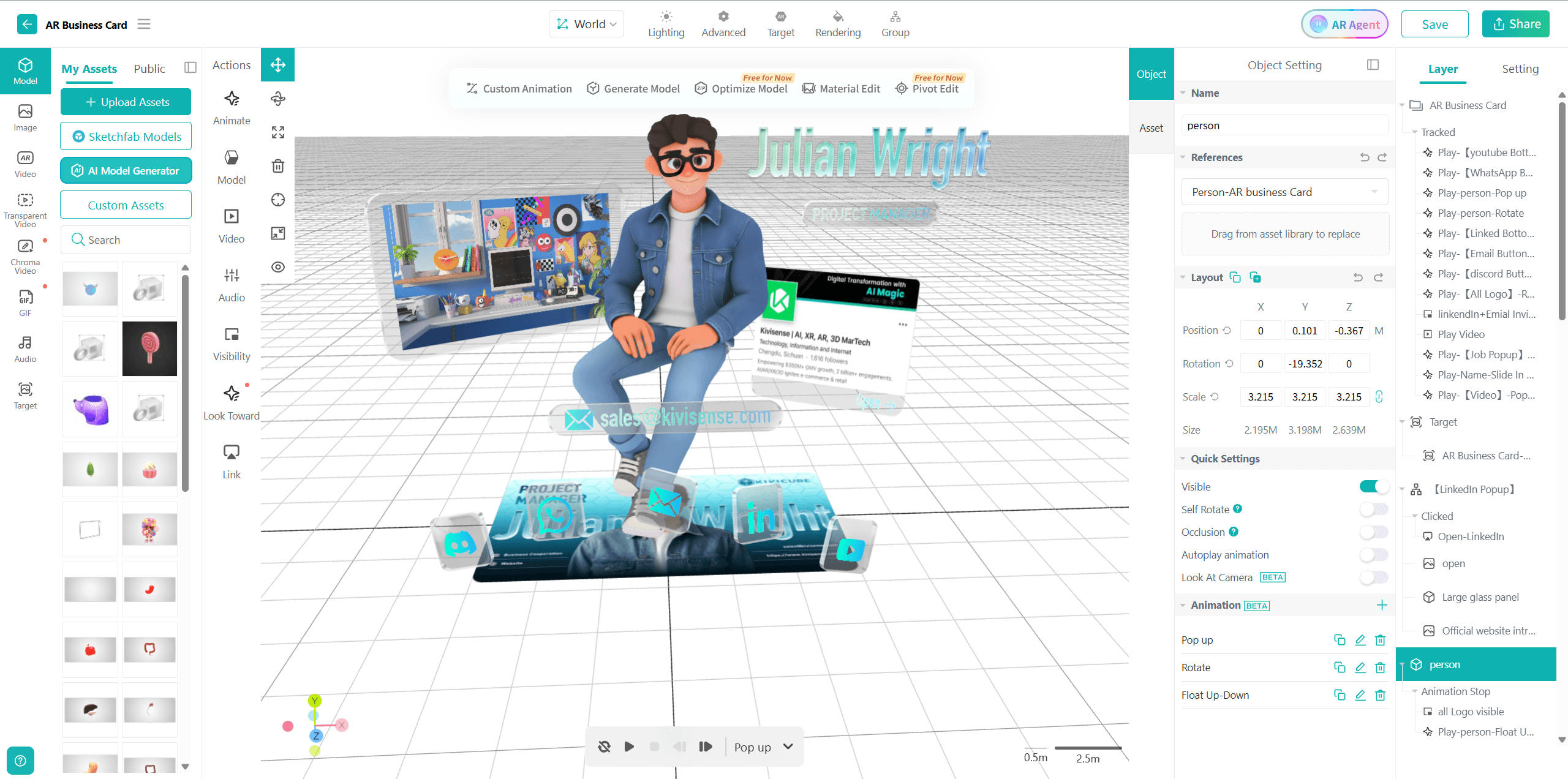Delete the Rotate animation
1568x779 pixels.
[x=1380, y=668]
